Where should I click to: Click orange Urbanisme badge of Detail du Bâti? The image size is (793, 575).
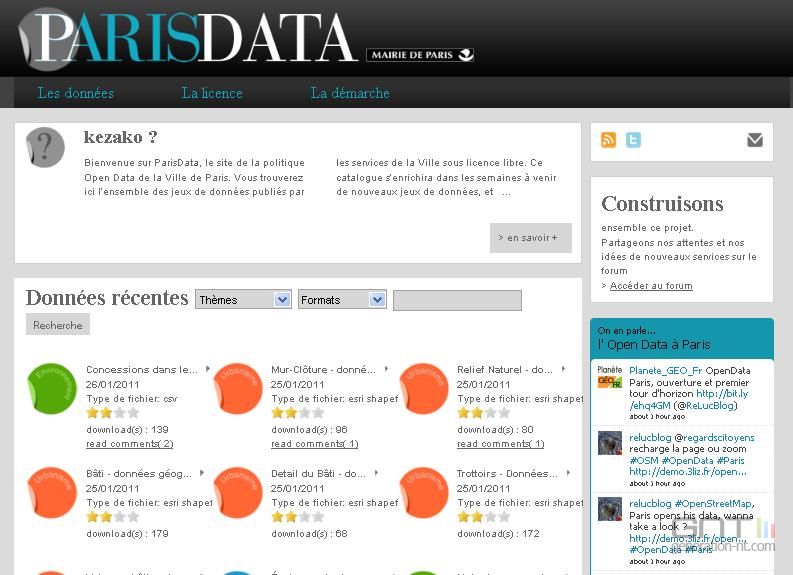click(x=238, y=493)
